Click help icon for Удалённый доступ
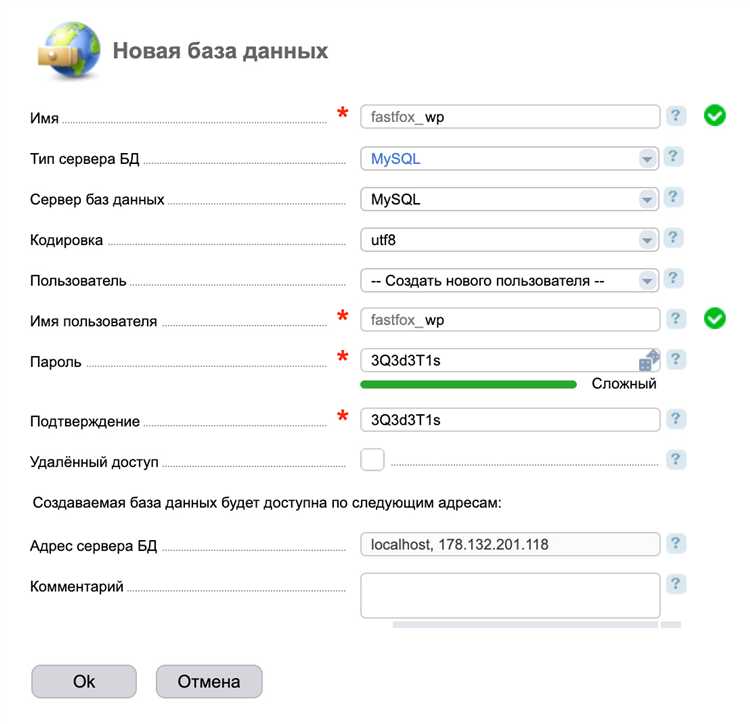This screenshot has width=750, height=724. click(x=677, y=459)
